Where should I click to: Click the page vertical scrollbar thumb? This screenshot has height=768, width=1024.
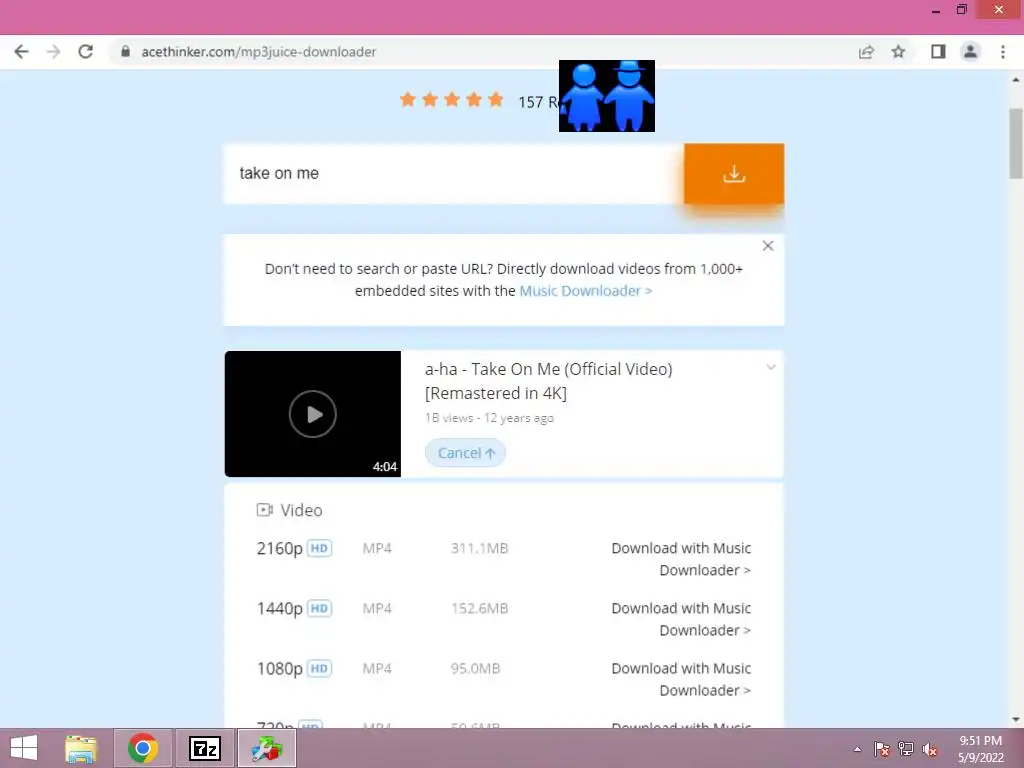1016,144
